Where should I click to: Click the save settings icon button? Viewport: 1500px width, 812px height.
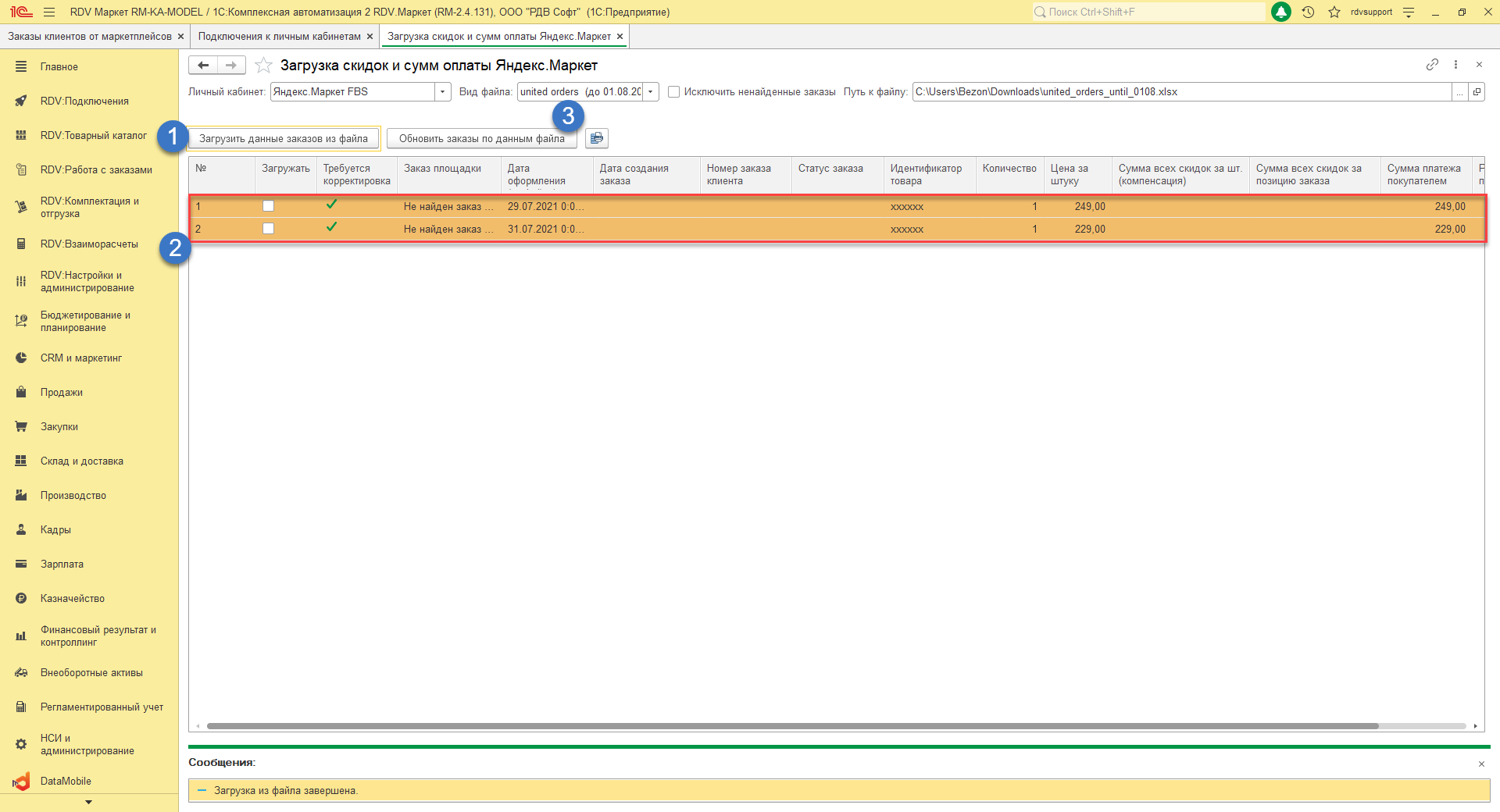(x=597, y=138)
